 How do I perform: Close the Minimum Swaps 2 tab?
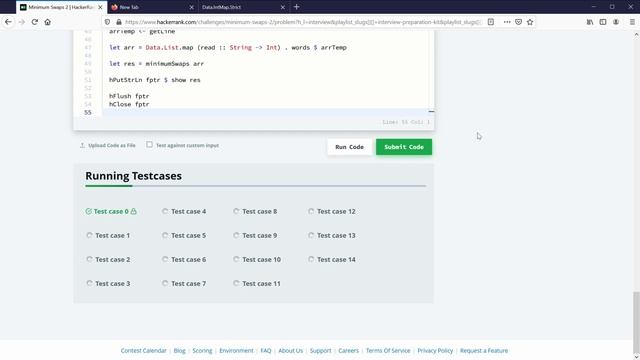[x=100, y=7]
